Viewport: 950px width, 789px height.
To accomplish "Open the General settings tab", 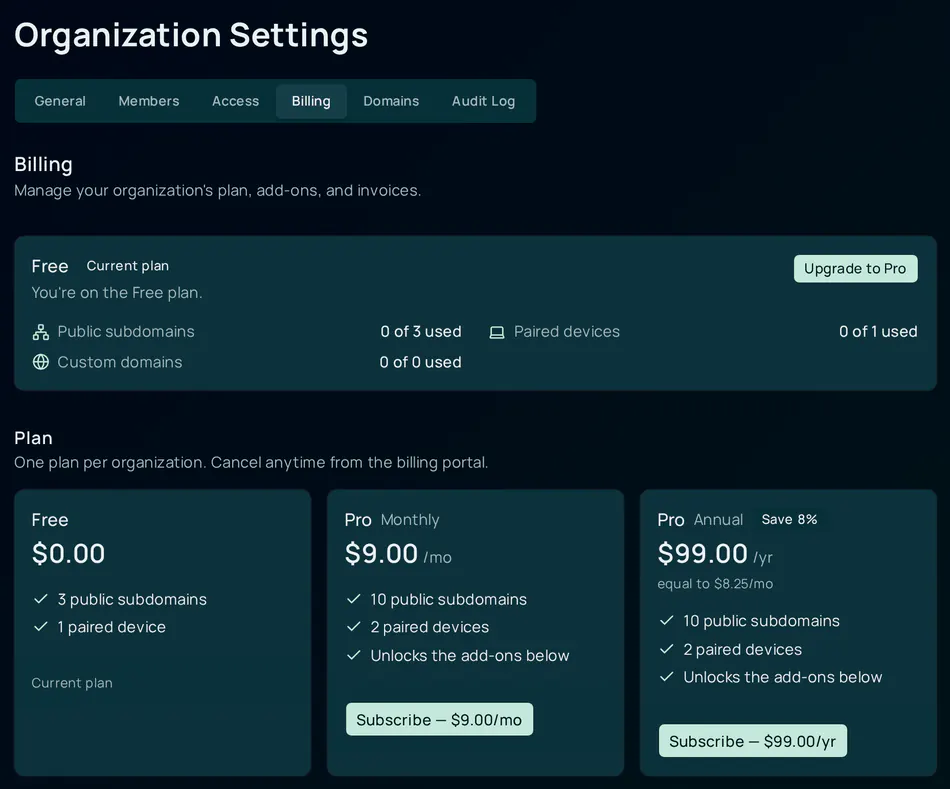I will 60,101.
